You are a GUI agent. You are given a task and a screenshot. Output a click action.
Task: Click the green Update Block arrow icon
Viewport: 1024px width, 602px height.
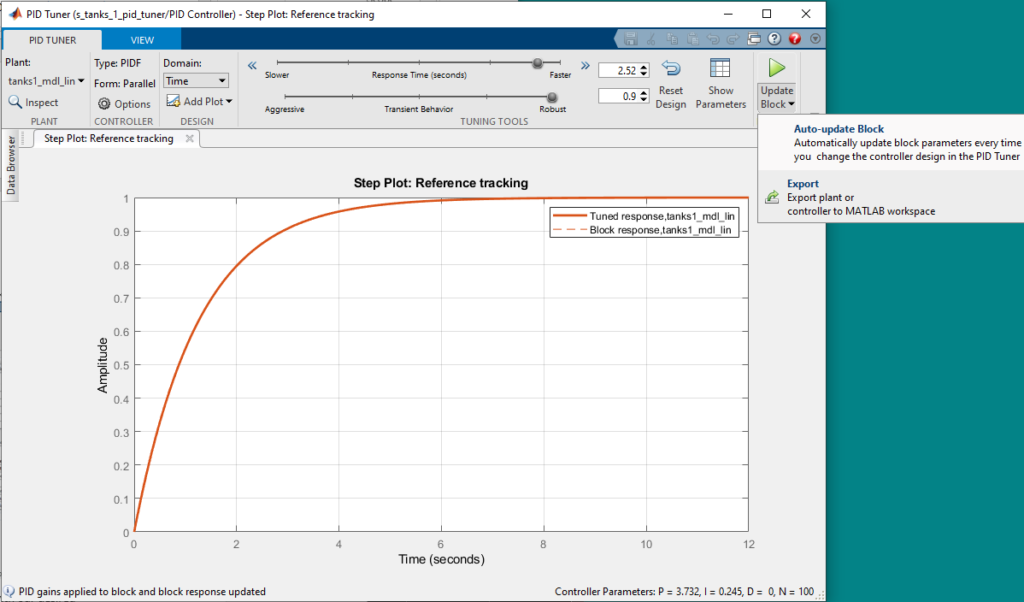pos(778,66)
